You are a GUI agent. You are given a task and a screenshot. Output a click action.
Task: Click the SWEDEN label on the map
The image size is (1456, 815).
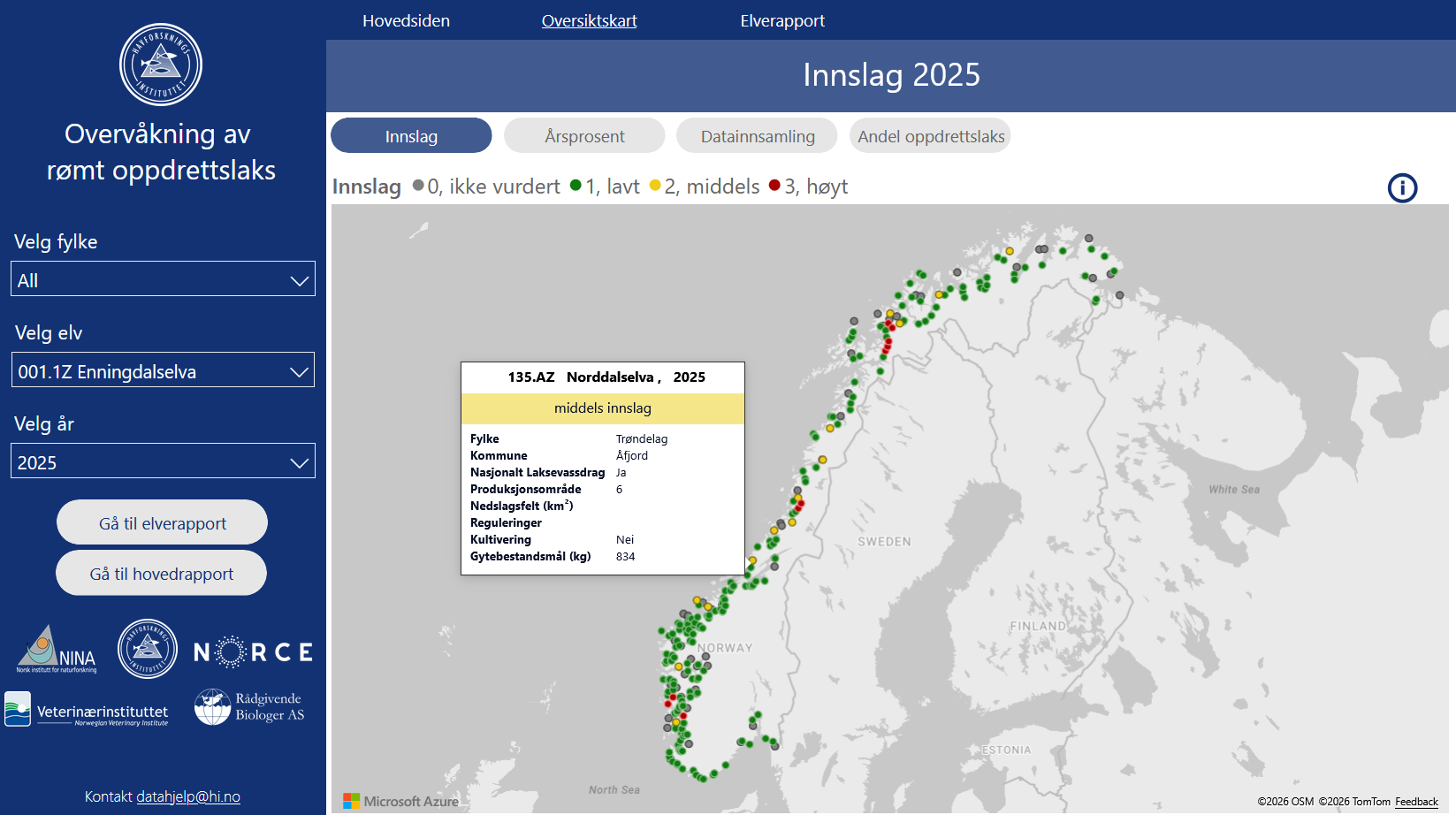pos(884,542)
